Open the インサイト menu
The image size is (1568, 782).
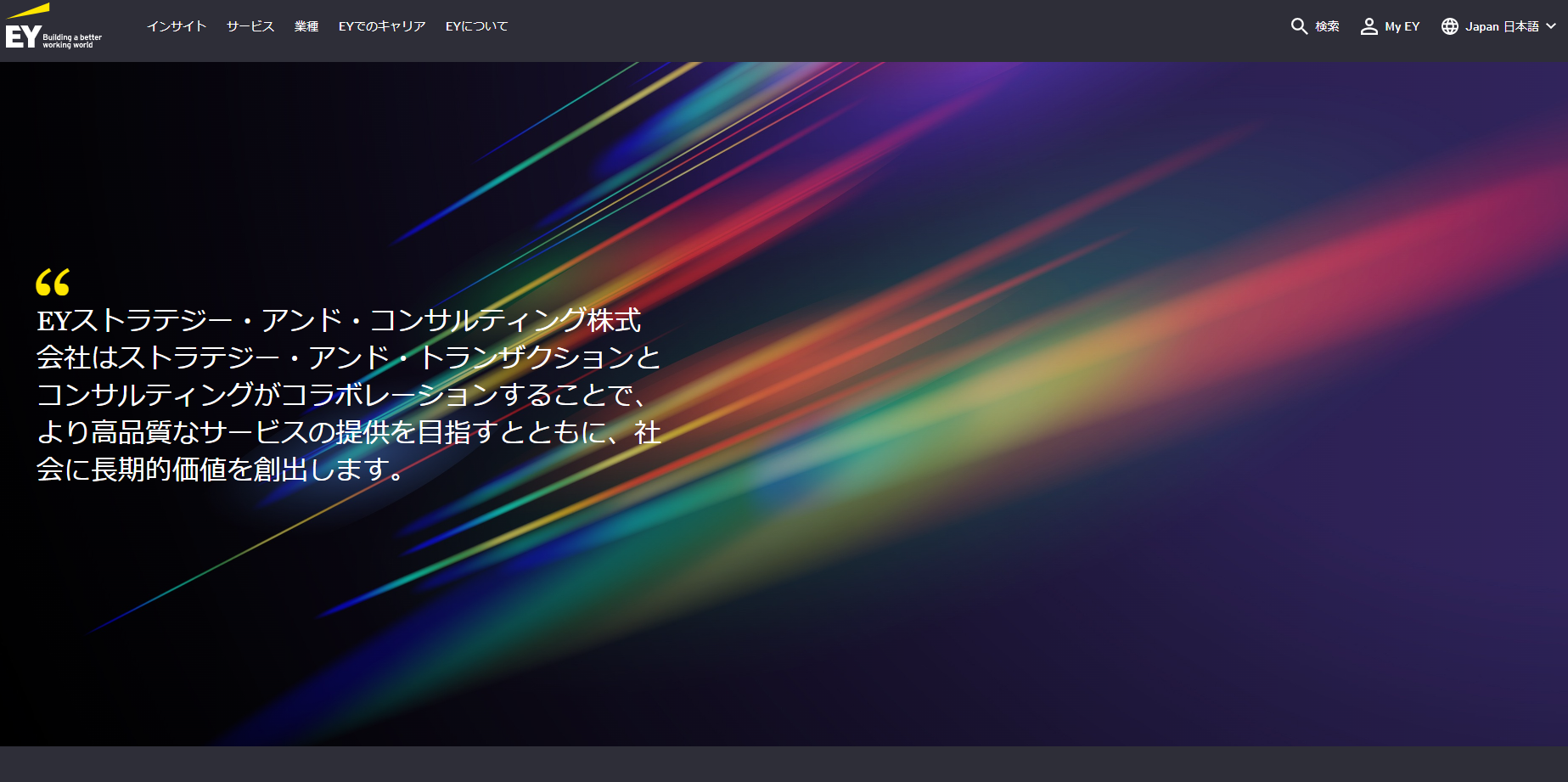click(x=177, y=26)
